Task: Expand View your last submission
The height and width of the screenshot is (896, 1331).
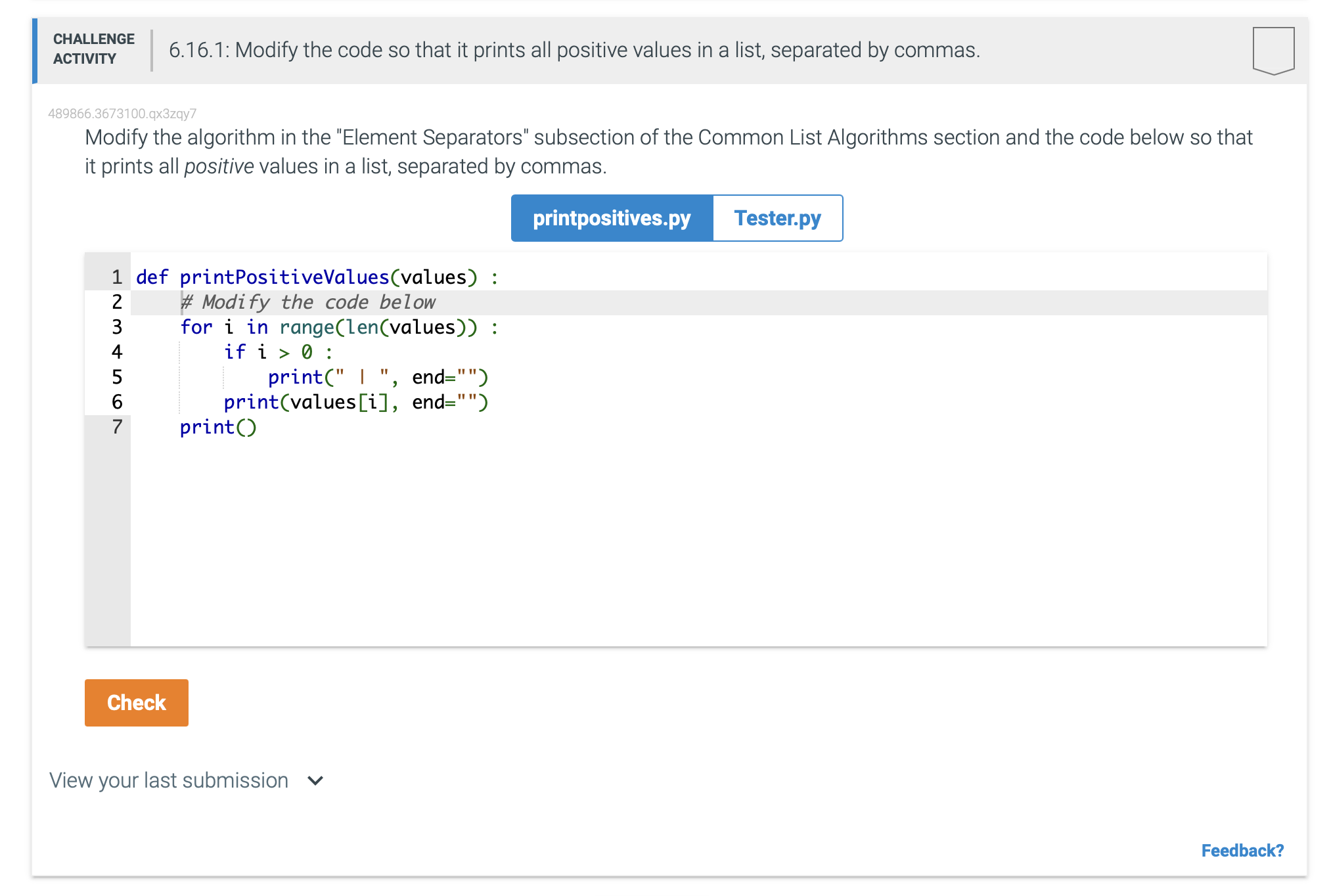Action: click(x=168, y=780)
